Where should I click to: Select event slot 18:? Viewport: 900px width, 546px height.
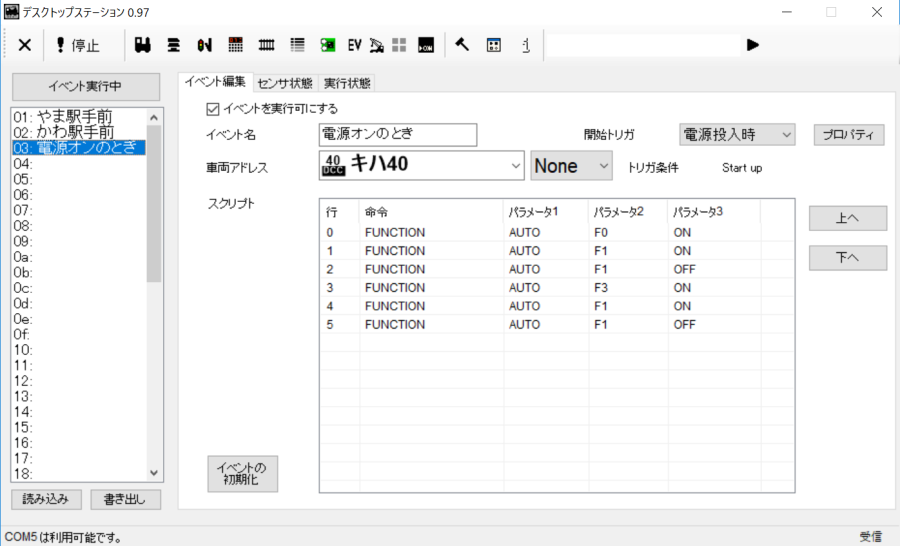click(79, 474)
